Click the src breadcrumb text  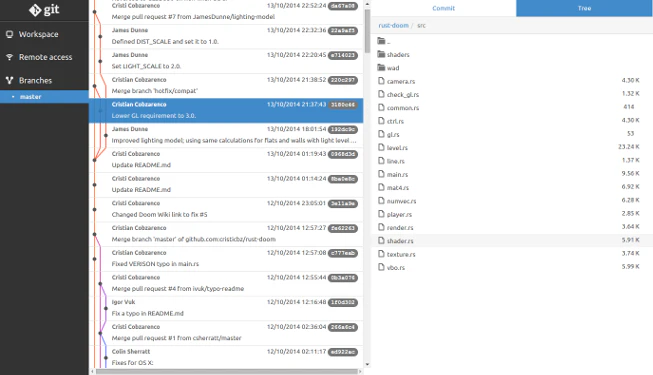coord(421,25)
